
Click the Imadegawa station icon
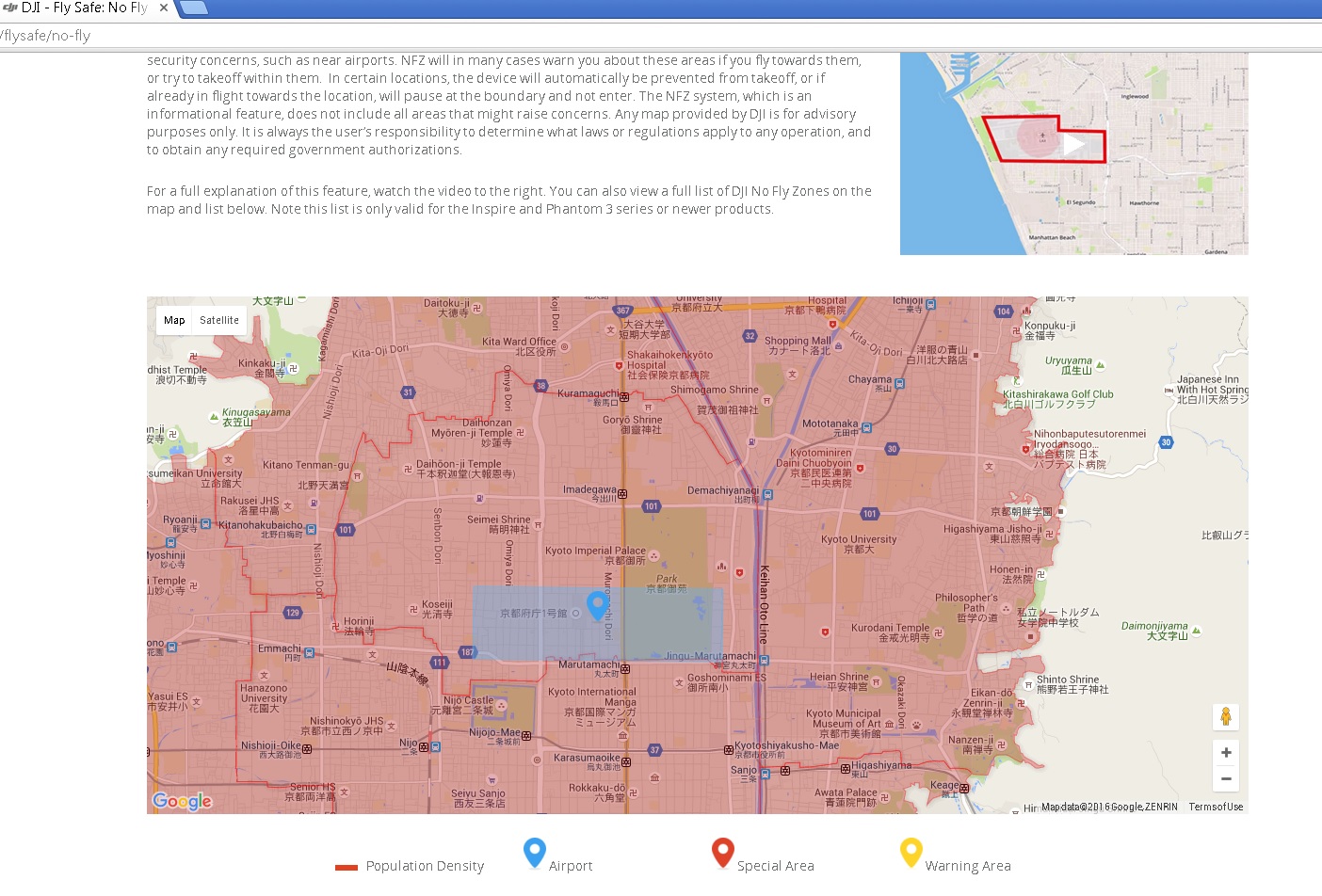622,493
